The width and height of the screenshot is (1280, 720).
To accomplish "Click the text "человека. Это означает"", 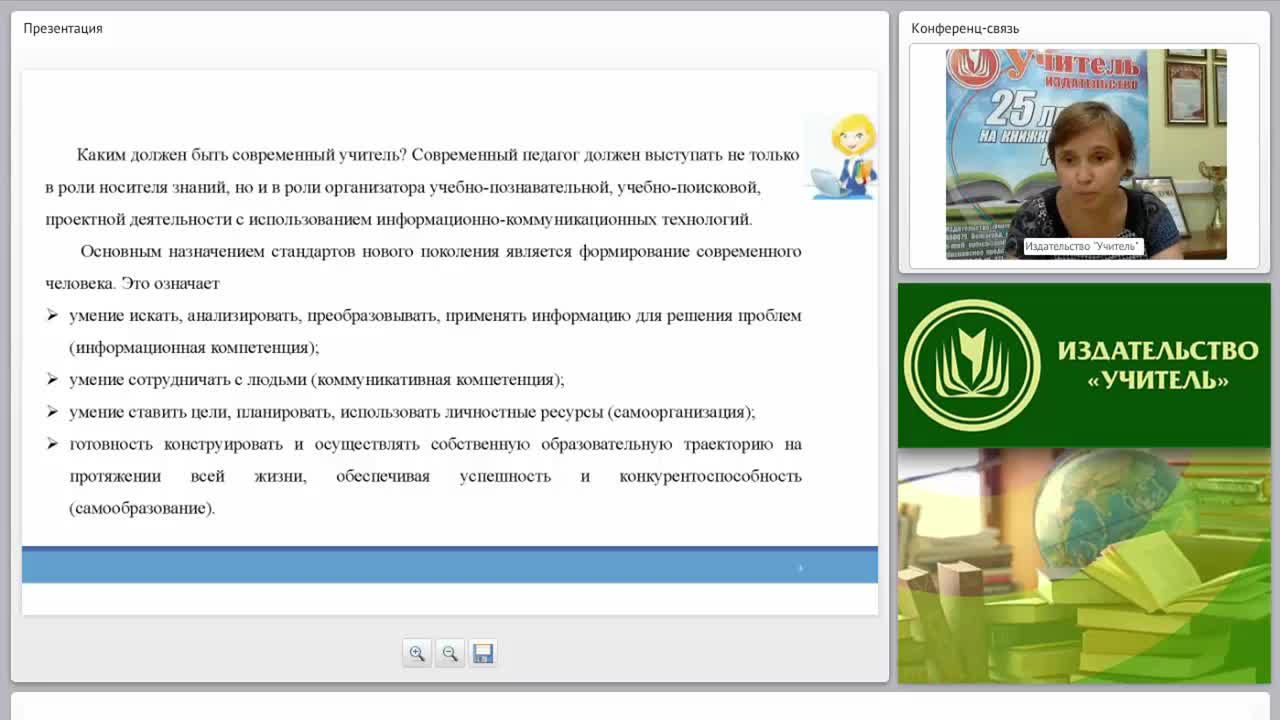I will pos(132,283).
